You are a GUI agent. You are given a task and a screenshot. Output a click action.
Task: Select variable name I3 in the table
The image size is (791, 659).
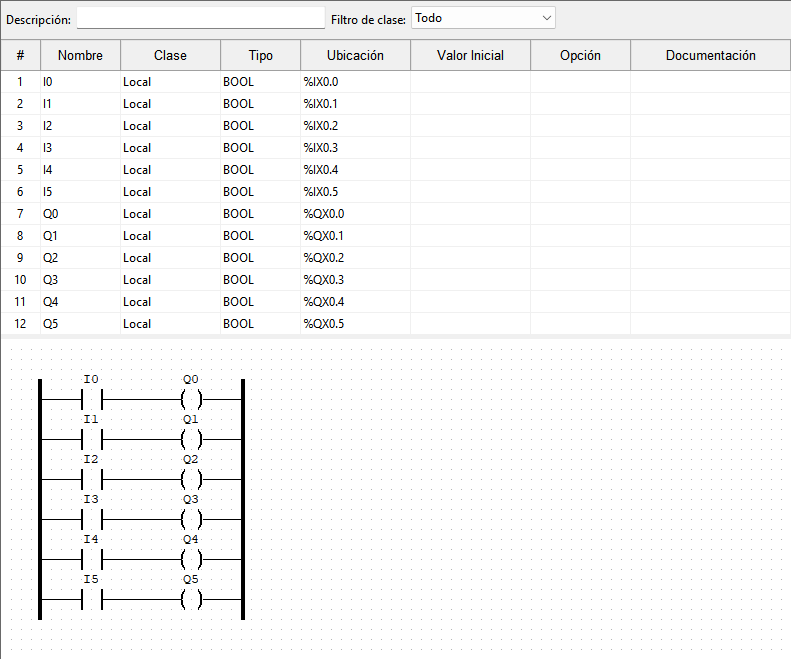click(x=80, y=148)
